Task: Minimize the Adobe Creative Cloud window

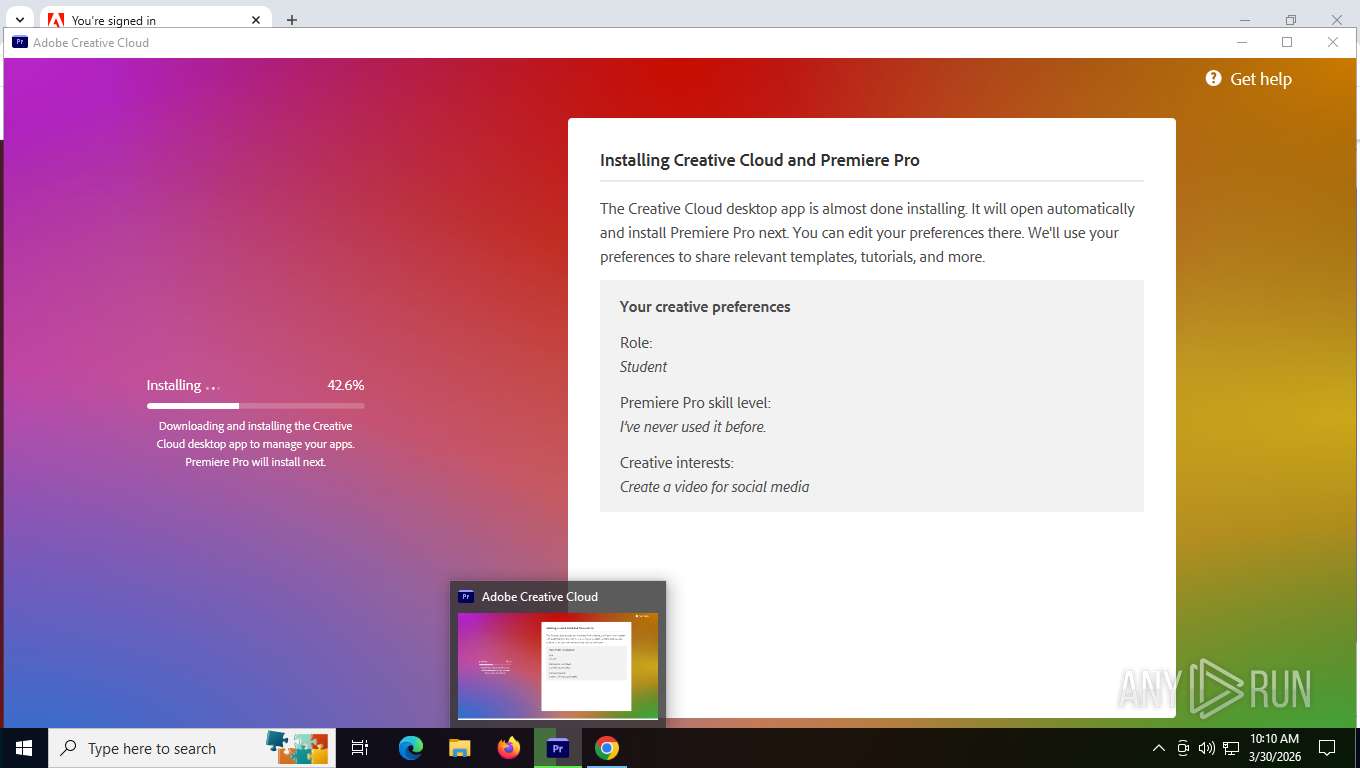Action: click(x=1242, y=42)
